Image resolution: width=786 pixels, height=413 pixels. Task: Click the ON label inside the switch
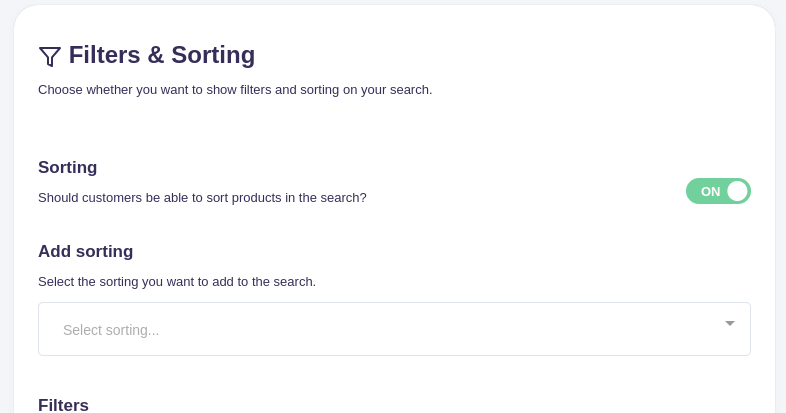[710, 191]
